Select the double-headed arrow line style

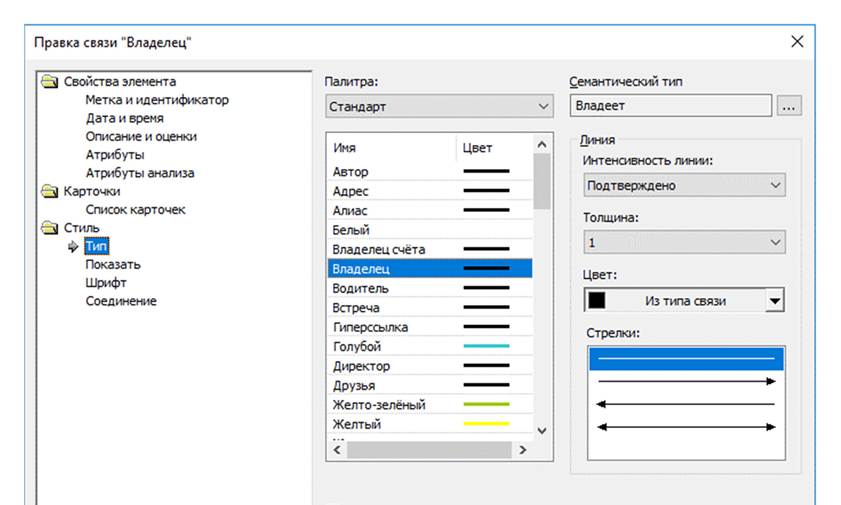[x=686, y=427]
